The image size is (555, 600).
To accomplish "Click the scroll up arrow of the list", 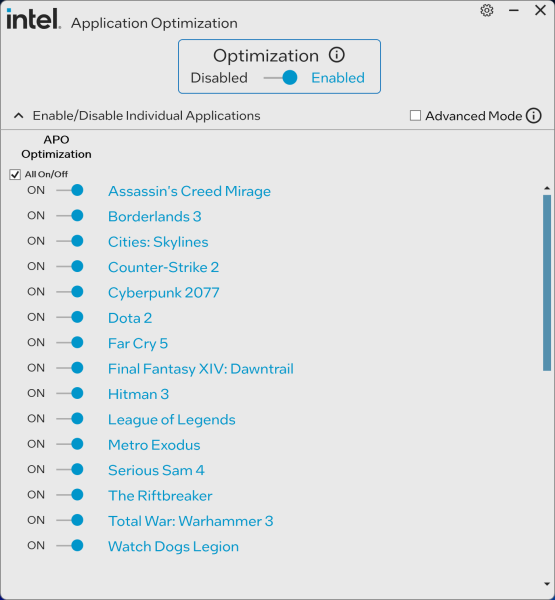I will click(x=547, y=188).
